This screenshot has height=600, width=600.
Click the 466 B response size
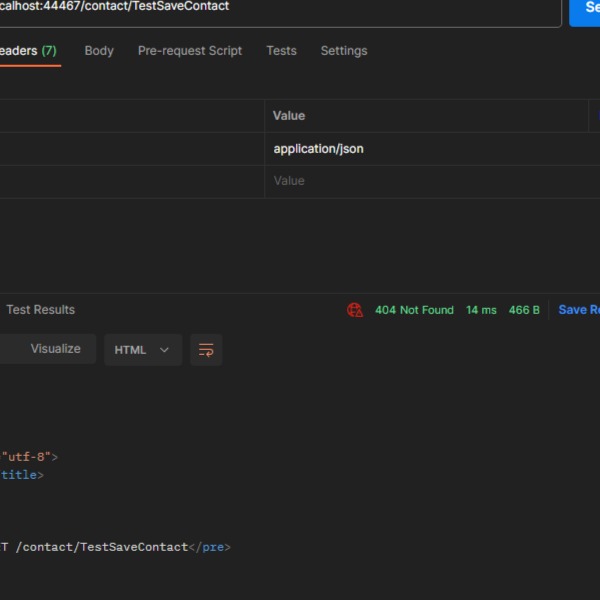point(524,310)
